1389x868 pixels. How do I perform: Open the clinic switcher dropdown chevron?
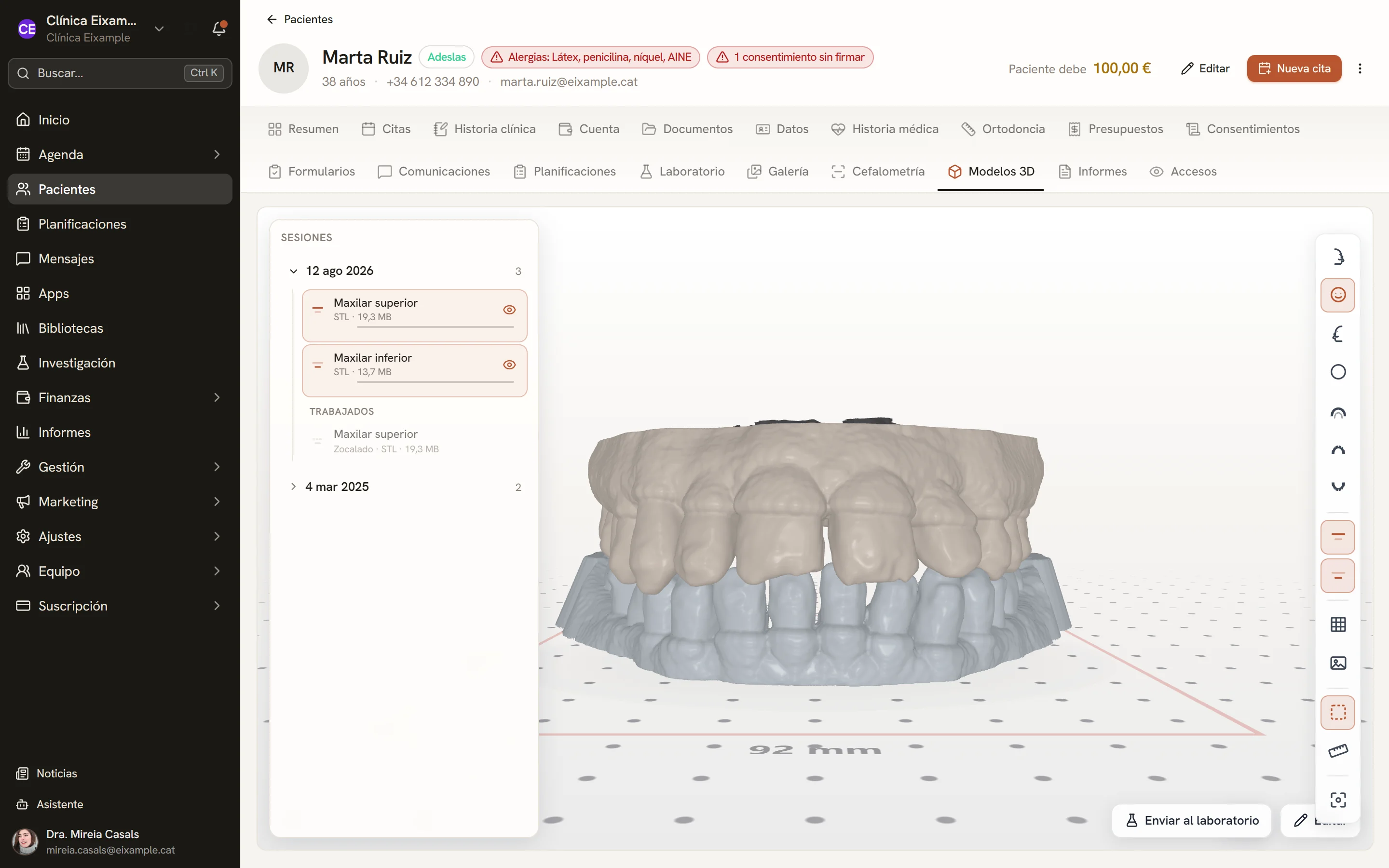pyautogui.click(x=159, y=29)
